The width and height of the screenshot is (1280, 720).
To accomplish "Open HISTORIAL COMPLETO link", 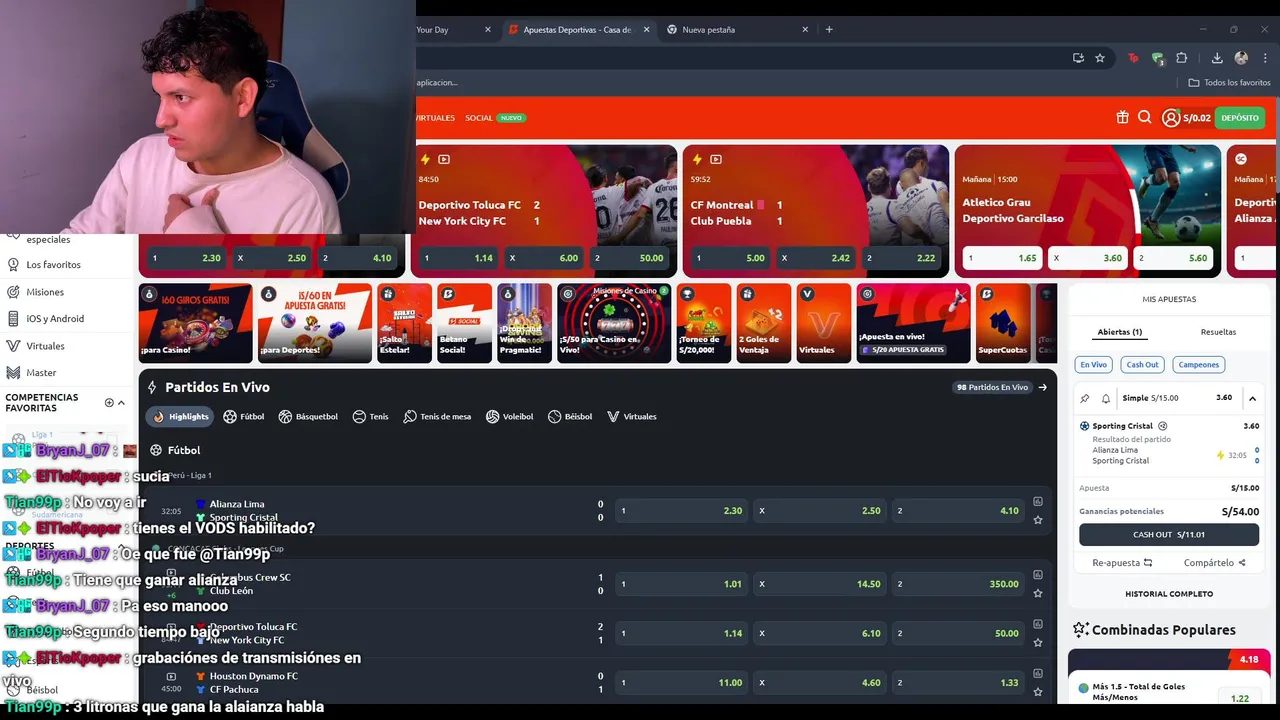I will [x=1169, y=594].
